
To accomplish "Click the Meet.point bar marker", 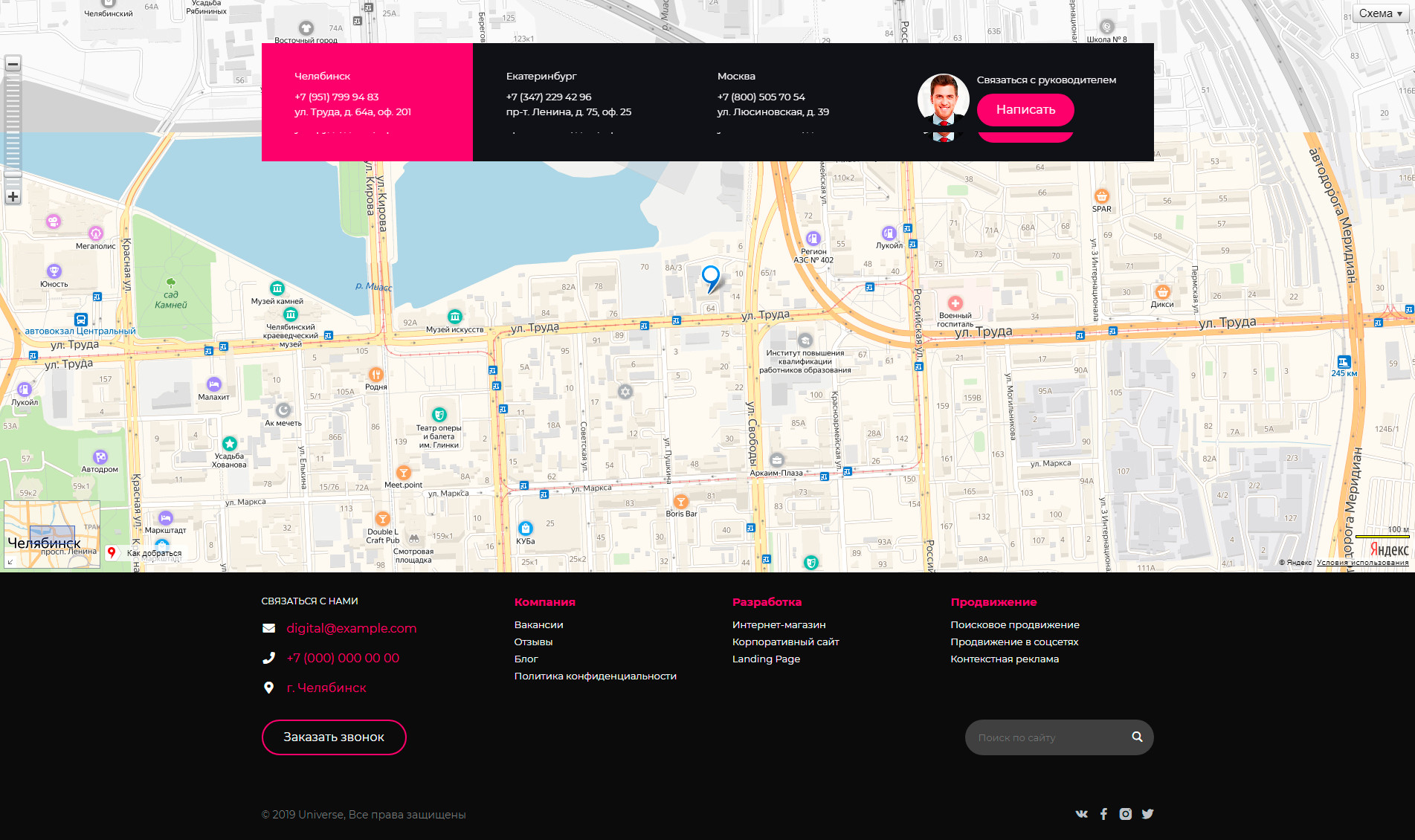I will (x=404, y=473).
